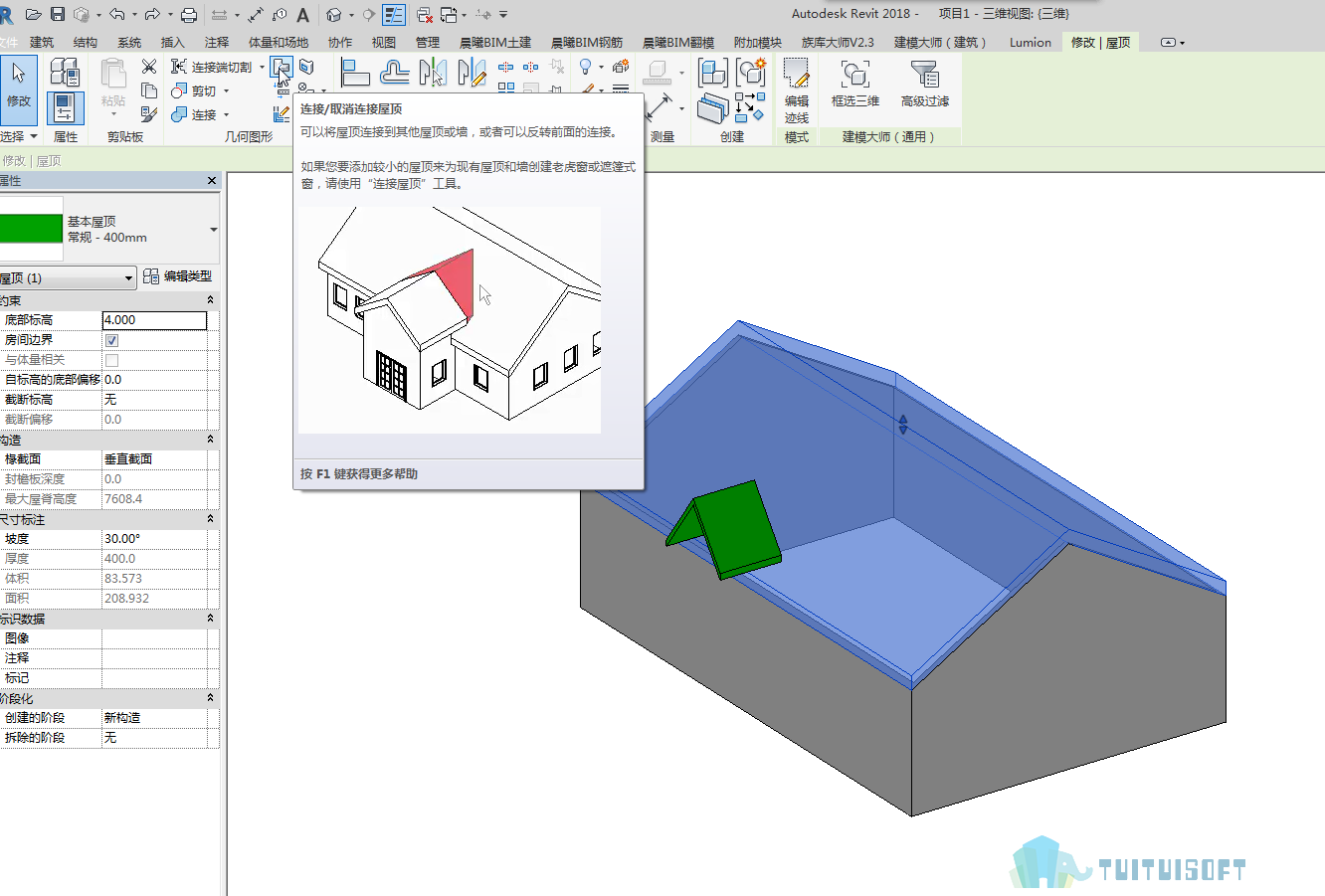
Task: Click the small green roof in 3D view
Action: click(736, 530)
